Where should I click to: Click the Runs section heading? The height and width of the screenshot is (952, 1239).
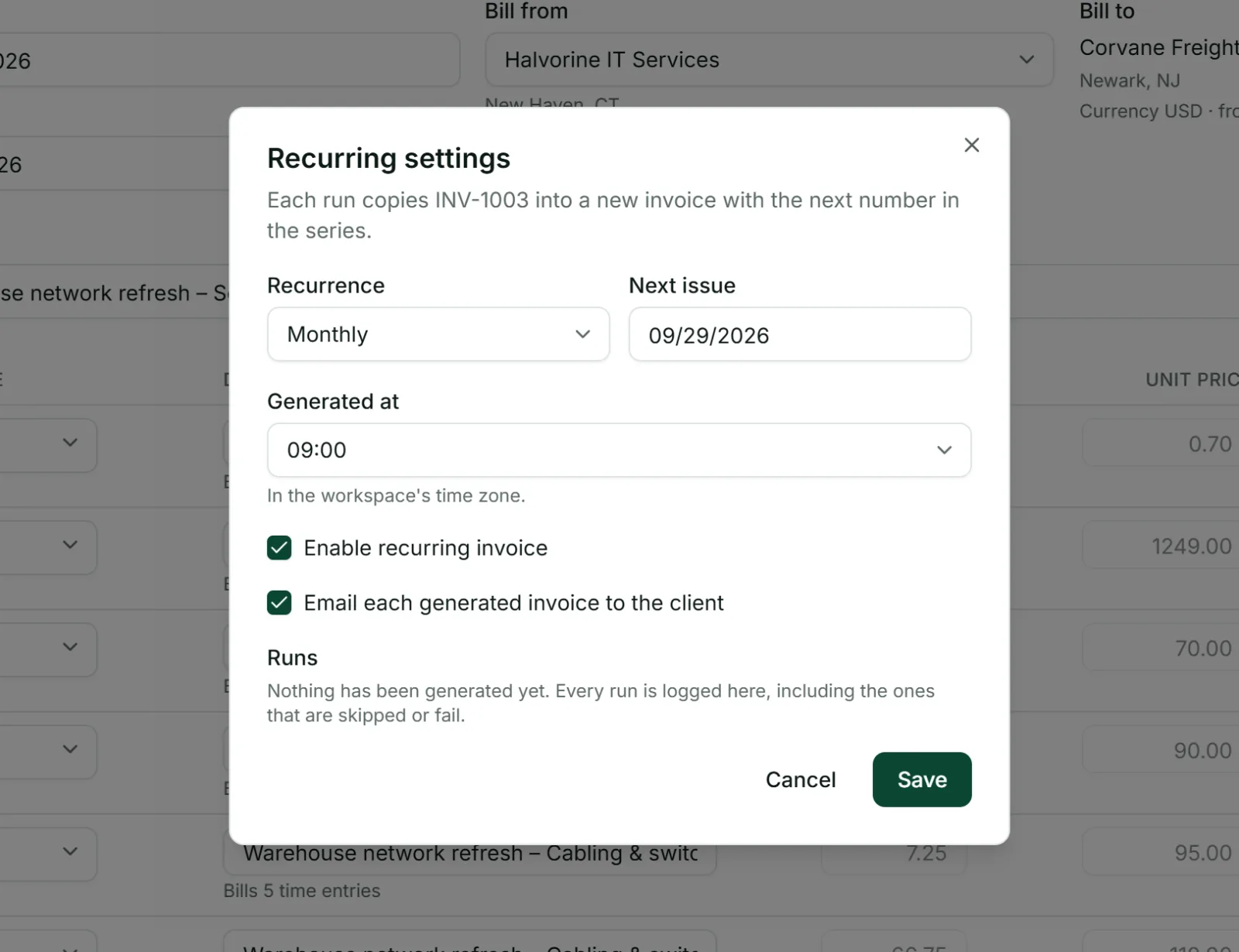(292, 658)
